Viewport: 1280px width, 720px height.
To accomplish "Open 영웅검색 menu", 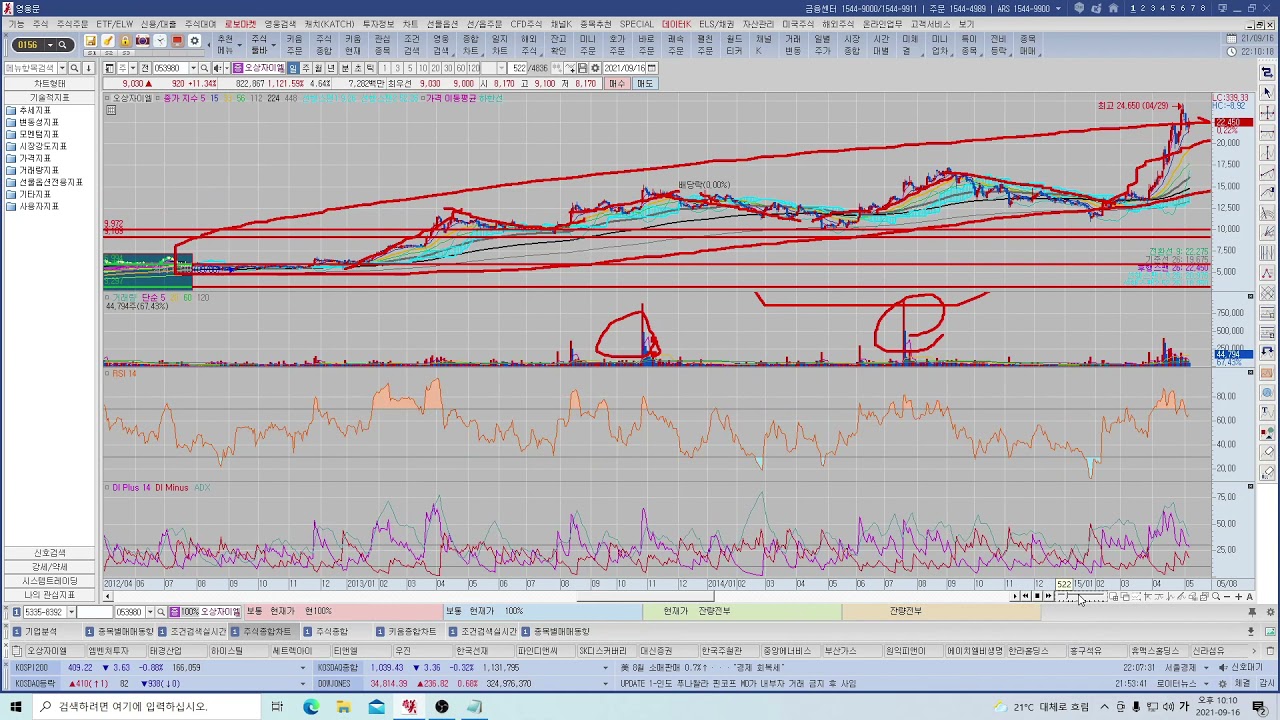I will (x=280, y=23).
